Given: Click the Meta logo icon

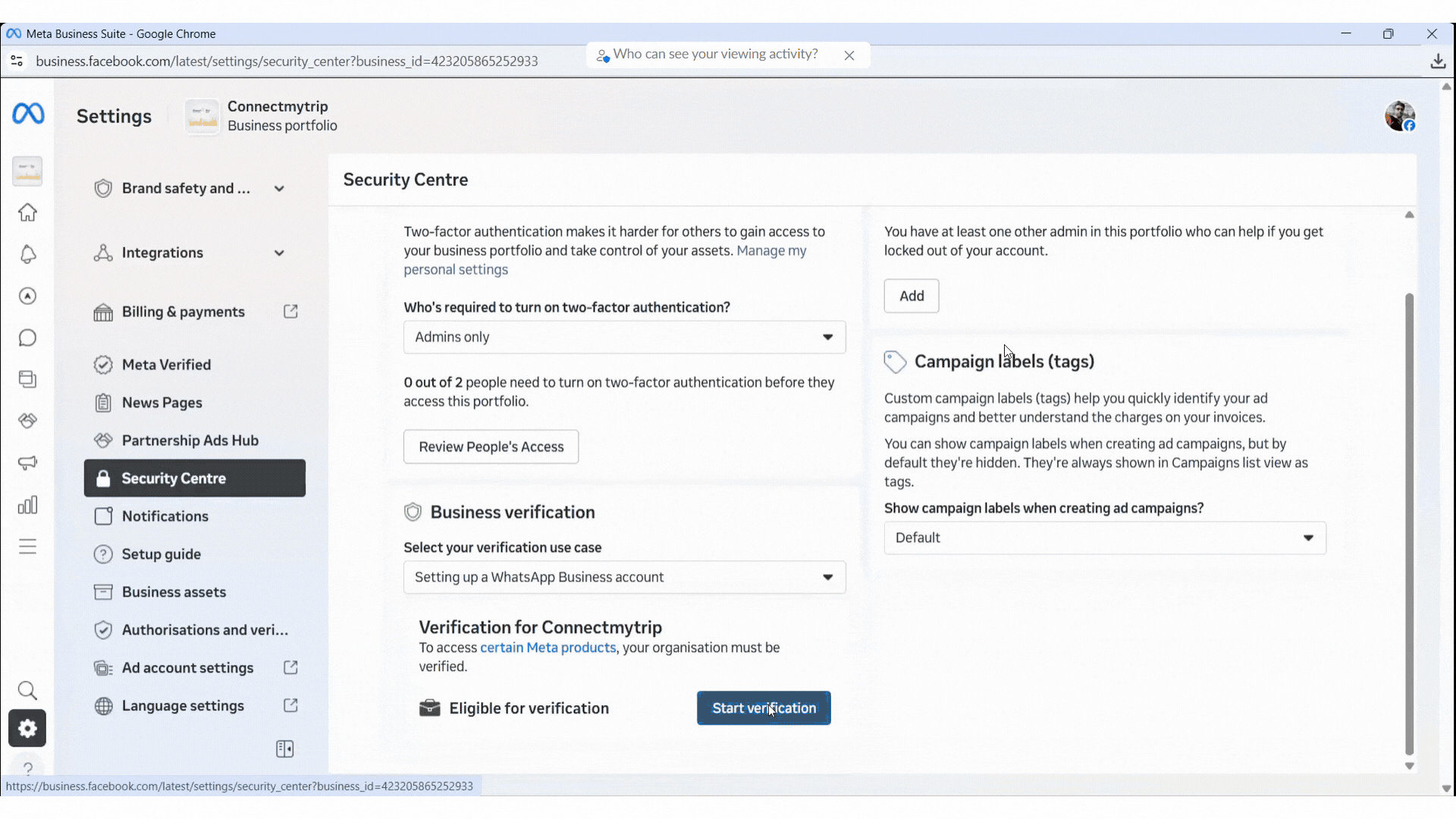Looking at the screenshot, I should [28, 114].
